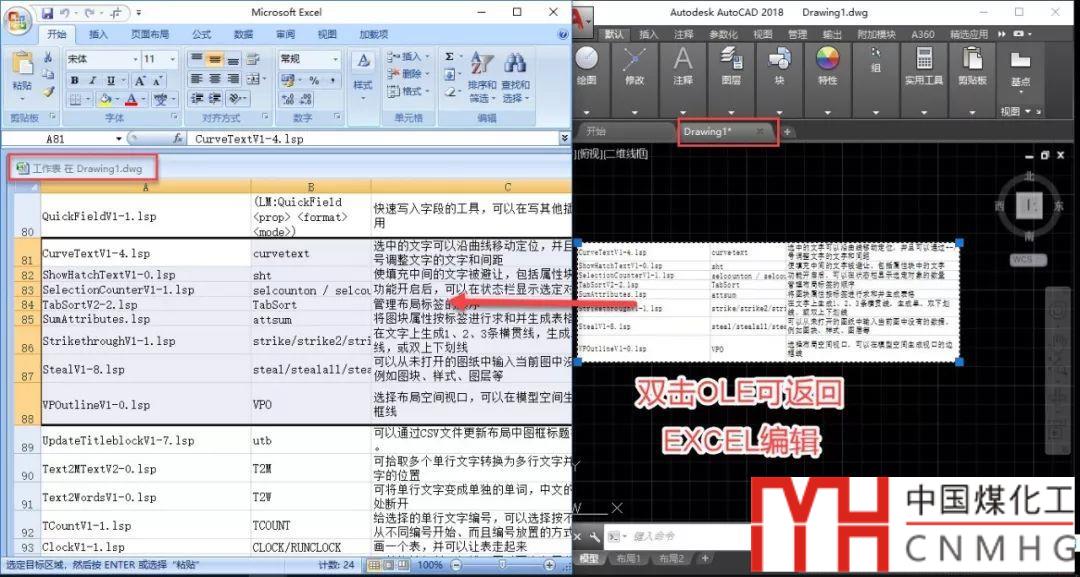Open the 删除 cells dropdown in ribbon
This screenshot has width=1080, height=577.
tap(409, 74)
